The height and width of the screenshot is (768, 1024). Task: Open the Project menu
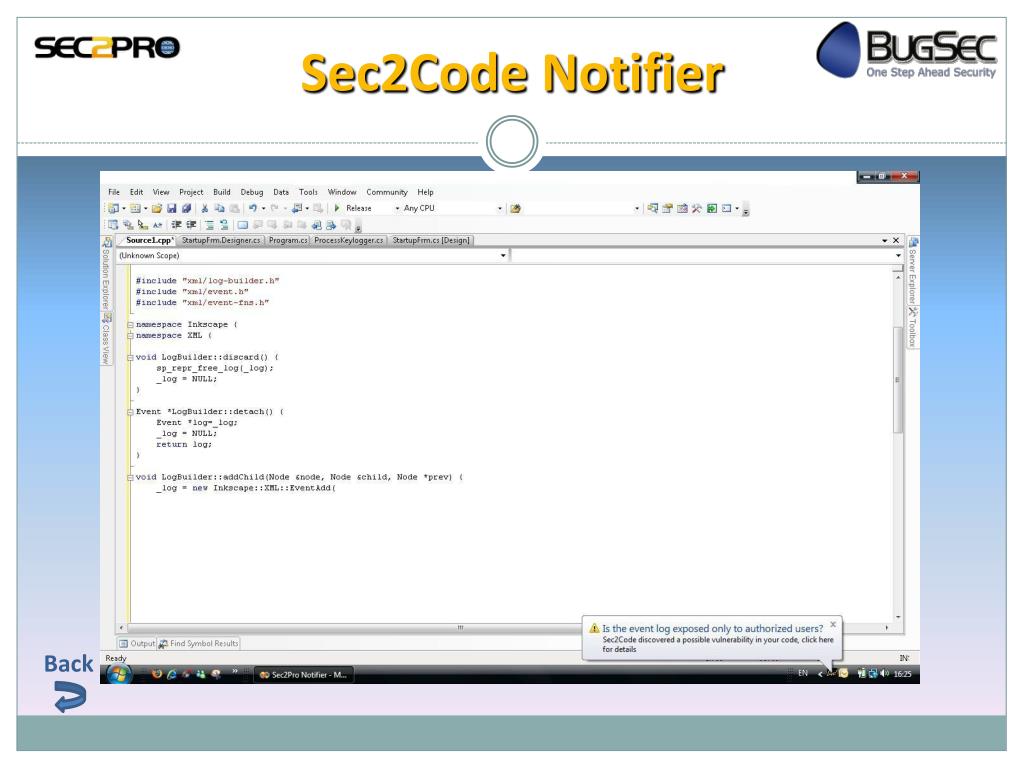(x=191, y=192)
